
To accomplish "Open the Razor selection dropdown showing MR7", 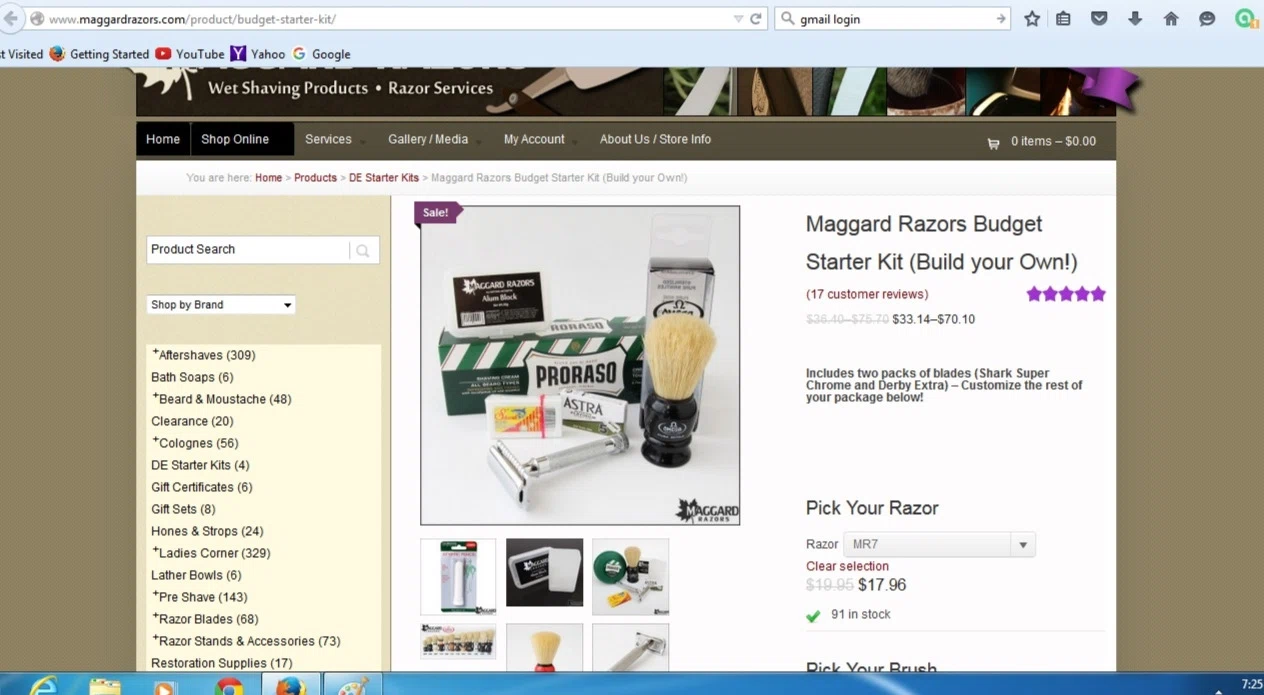I will pos(939,544).
